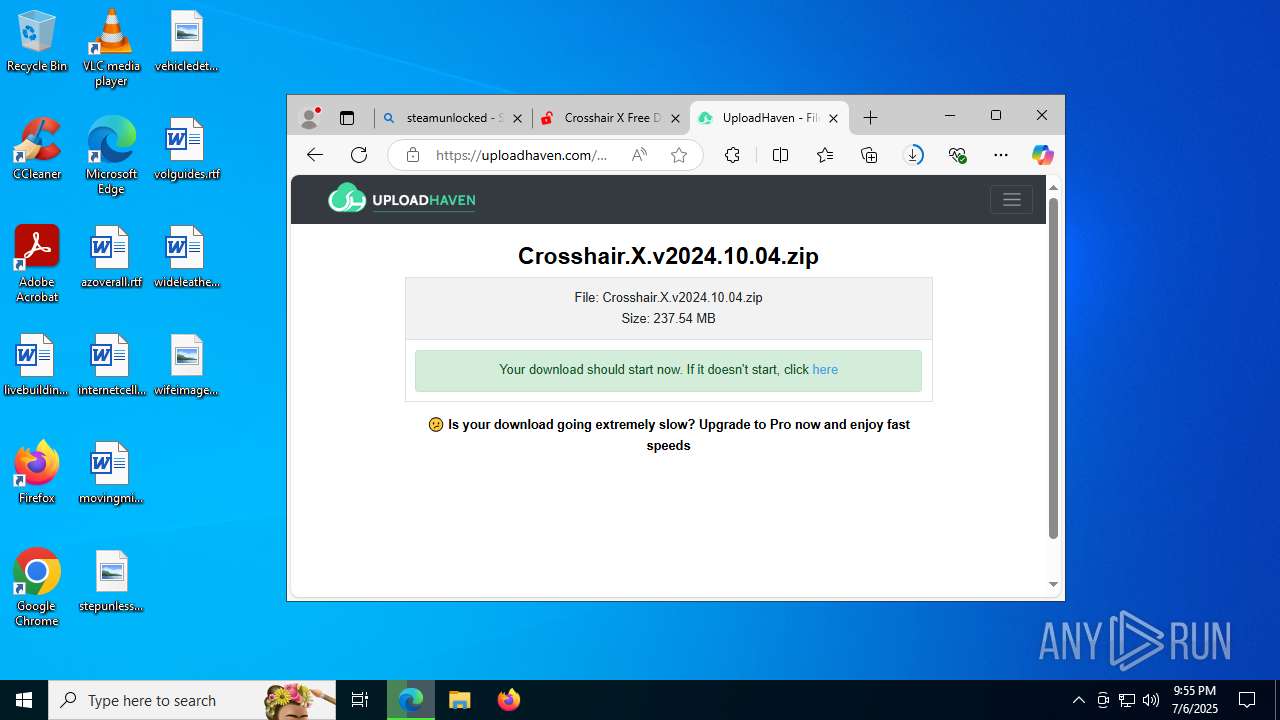Add this page to favorites star
Image resolution: width=1280 pixels, height=720 pixels.
(679, 155)
